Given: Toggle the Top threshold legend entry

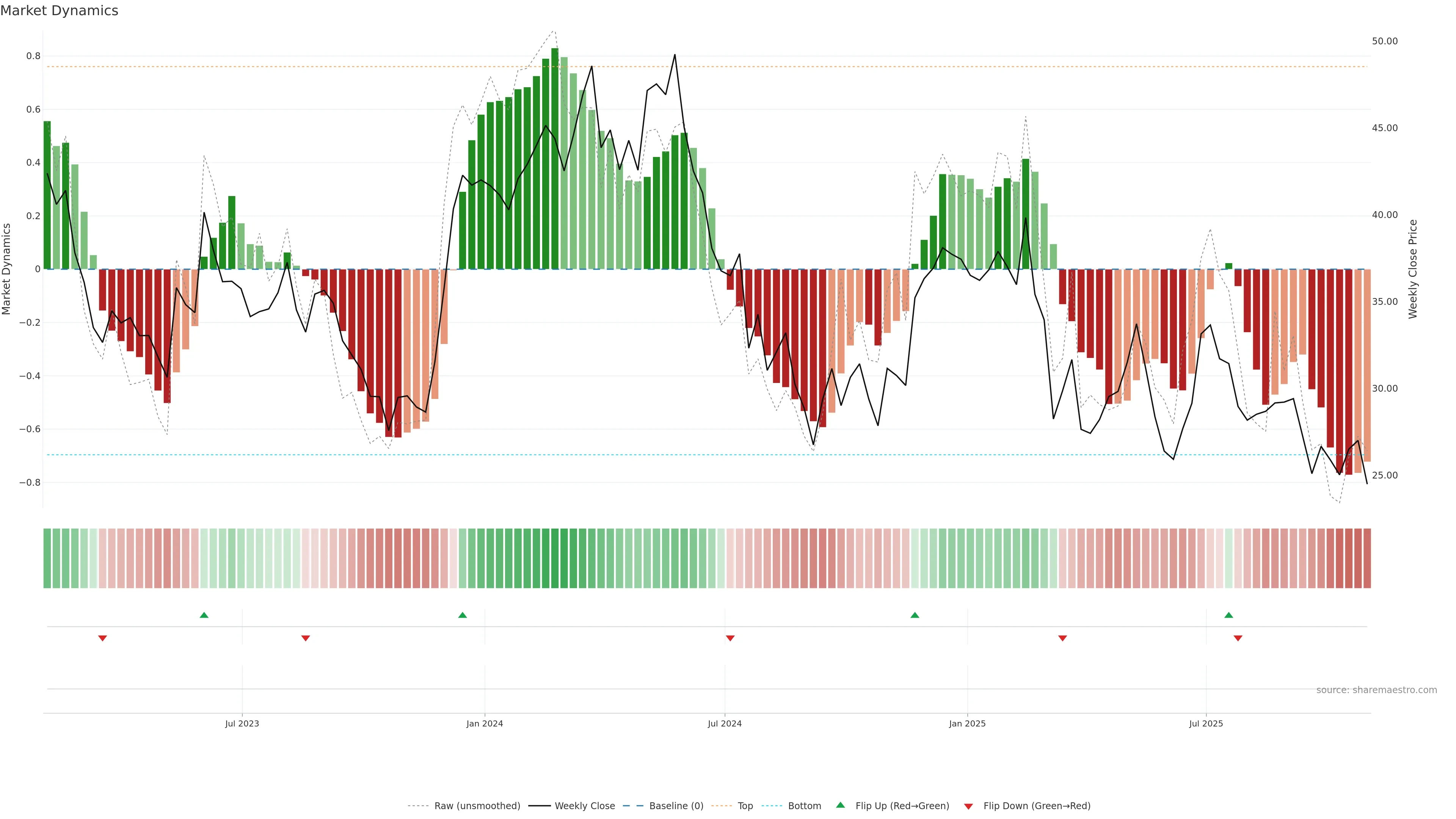Looking at the screenshot, I should tap(745, 806).
